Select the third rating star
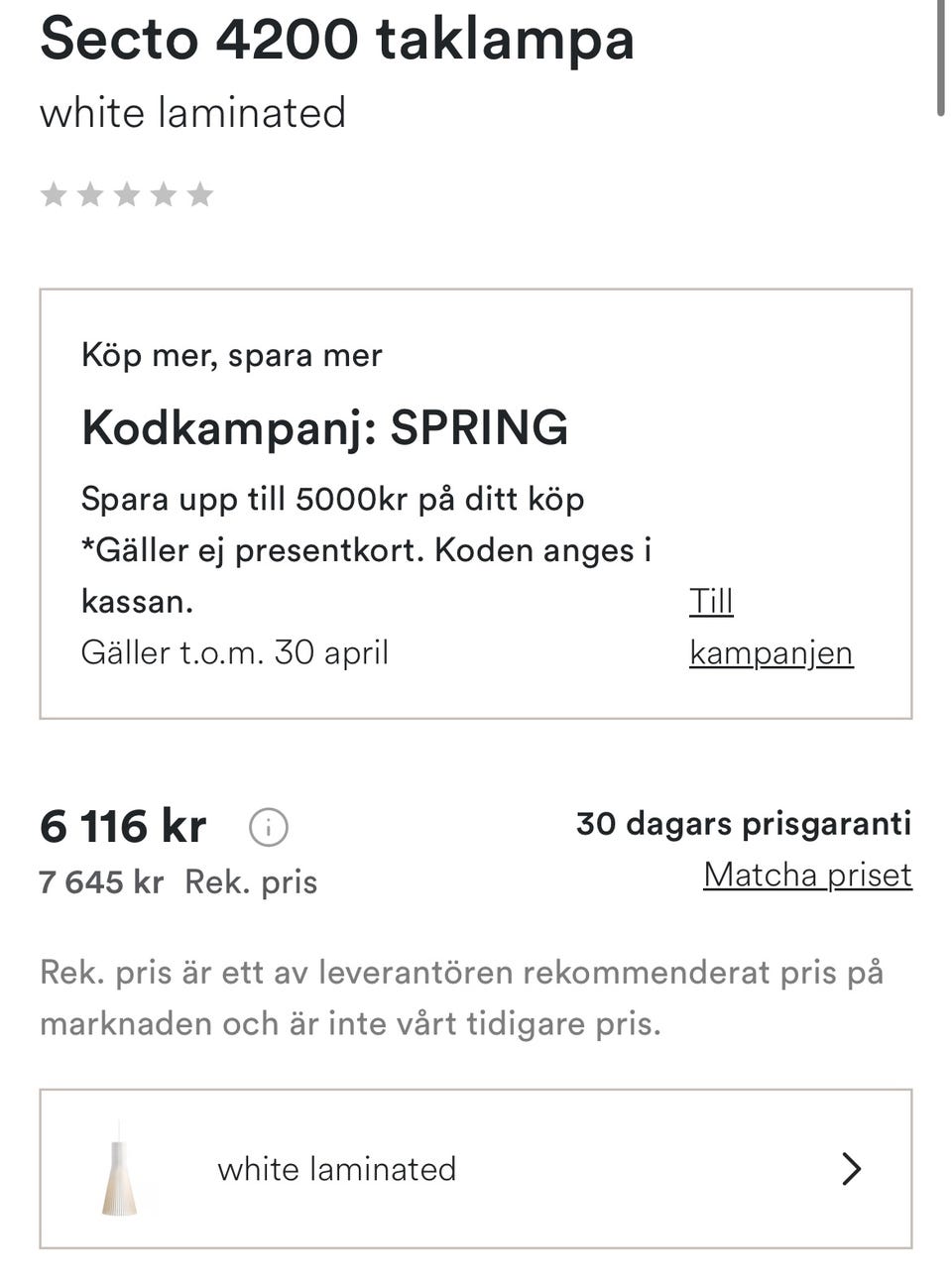 pos(127,194)
